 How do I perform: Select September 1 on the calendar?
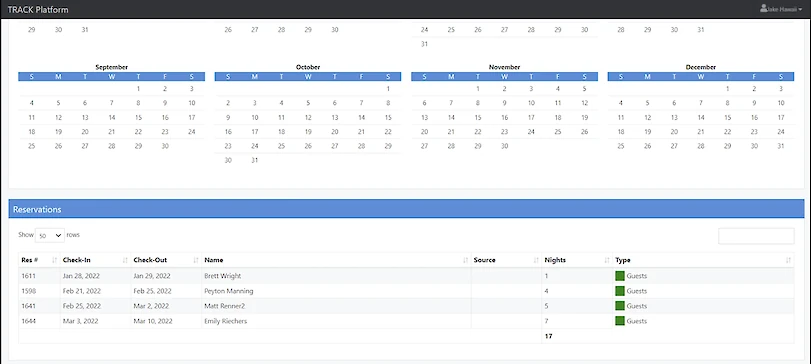(x=138, y=88)
